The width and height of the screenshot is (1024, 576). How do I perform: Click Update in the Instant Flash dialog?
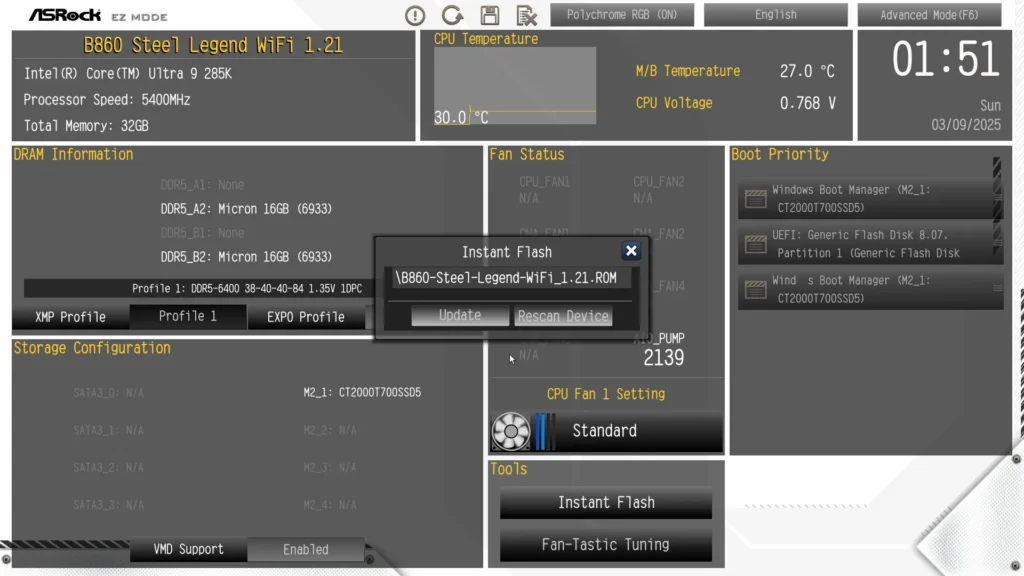[x=460, y=315]
